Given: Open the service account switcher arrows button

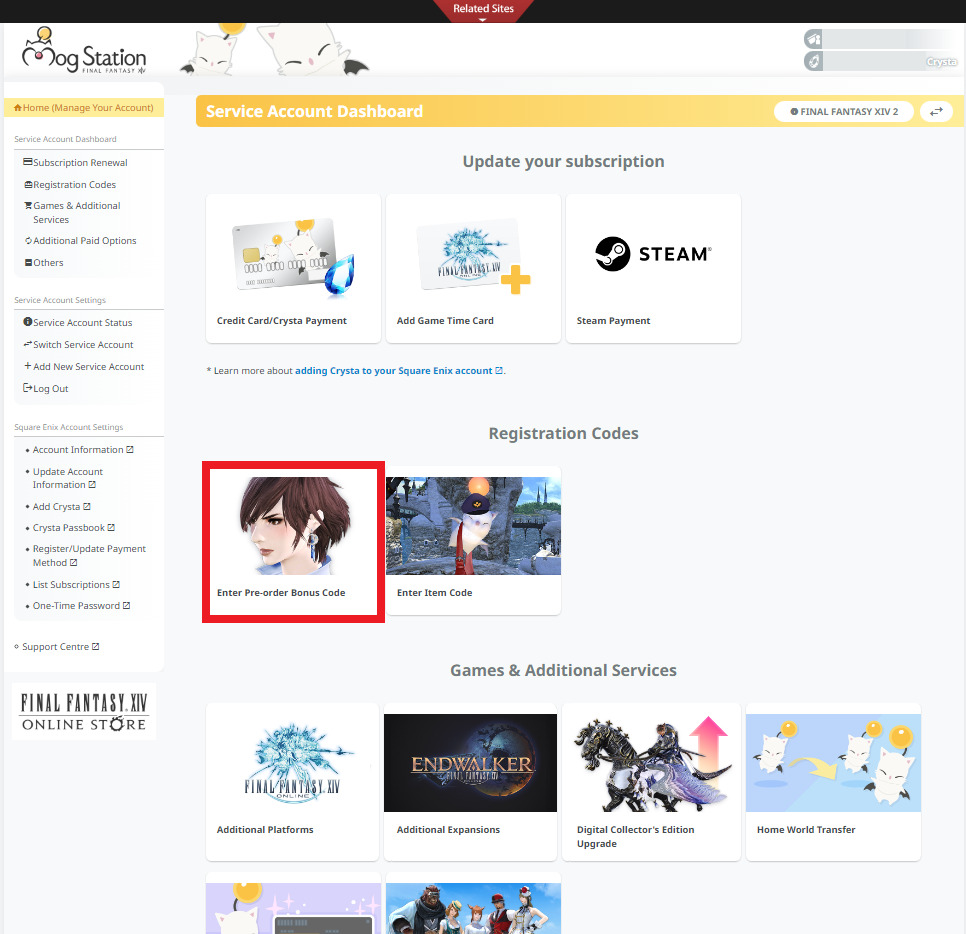Looking at the screenshot, I should (937, 112).
